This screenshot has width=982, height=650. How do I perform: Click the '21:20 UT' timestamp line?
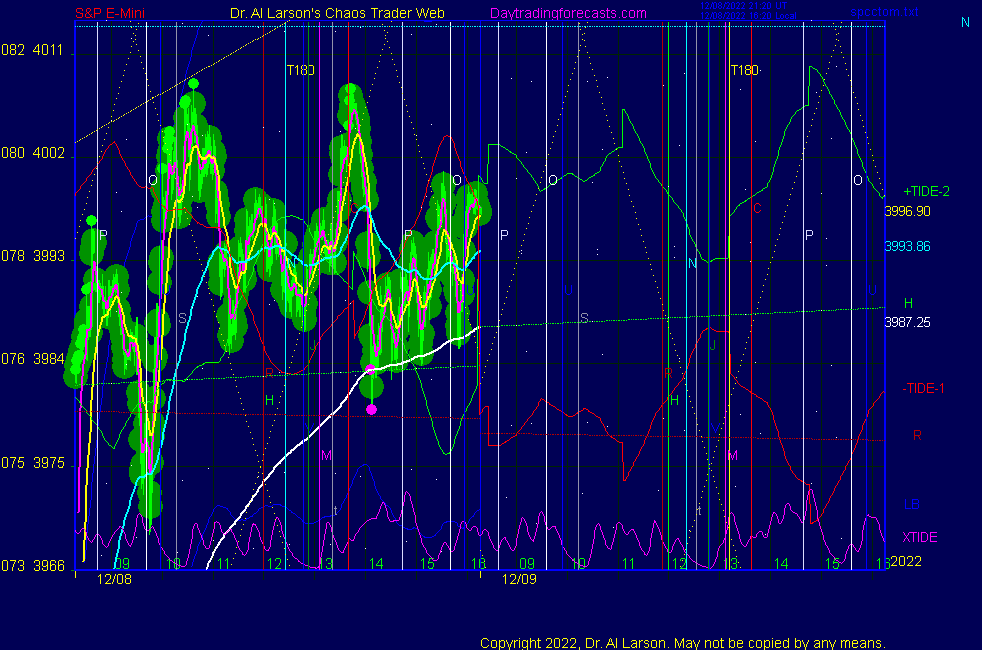point(743,6)
